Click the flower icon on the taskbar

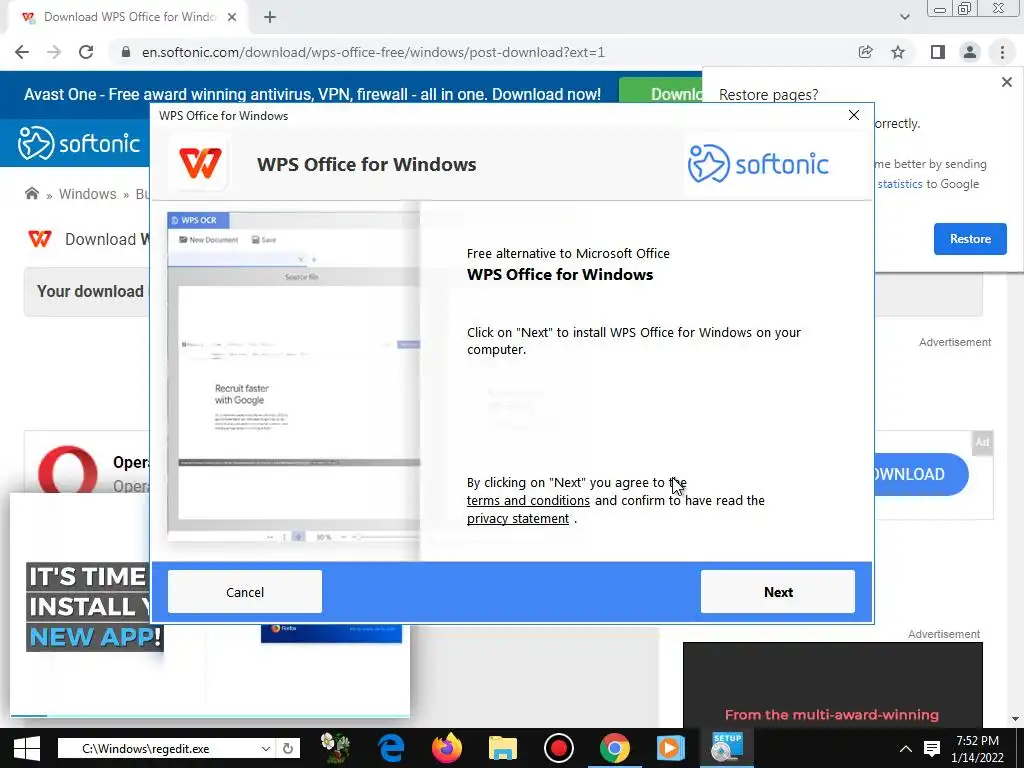(335, 748)
